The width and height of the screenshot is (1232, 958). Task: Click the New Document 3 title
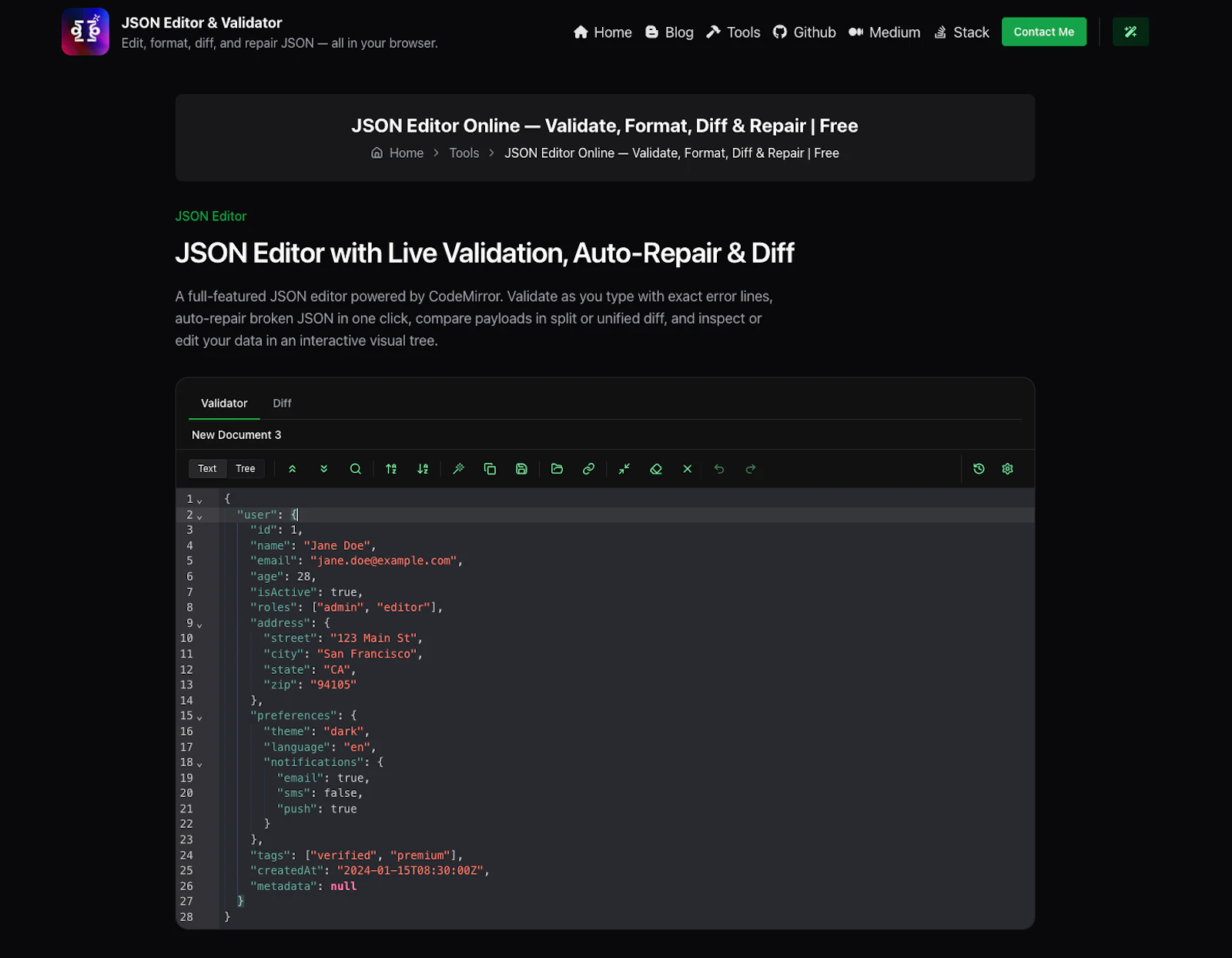[x=236, y=435]
